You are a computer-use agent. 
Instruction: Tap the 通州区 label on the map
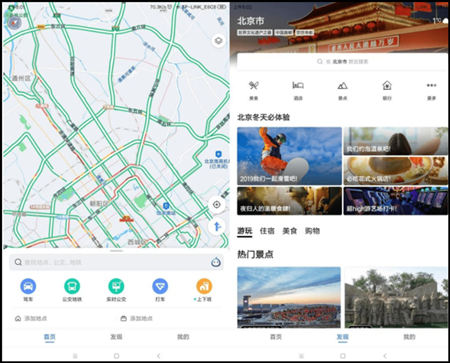pyautogui.click(x=21, y=78)
